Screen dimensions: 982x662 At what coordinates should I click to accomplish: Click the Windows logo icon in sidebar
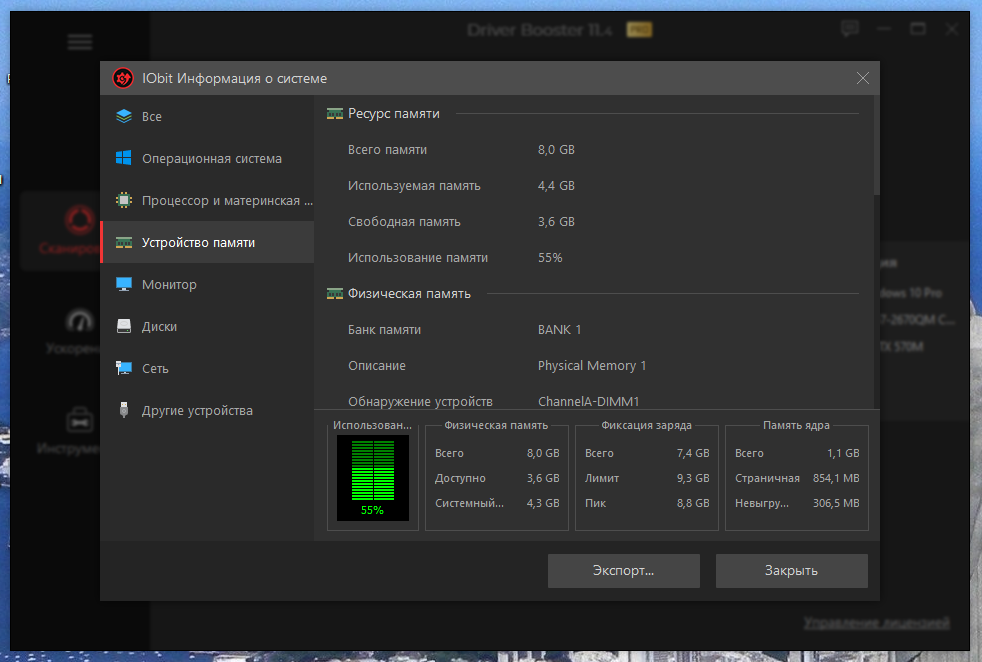tap(124, 158)
